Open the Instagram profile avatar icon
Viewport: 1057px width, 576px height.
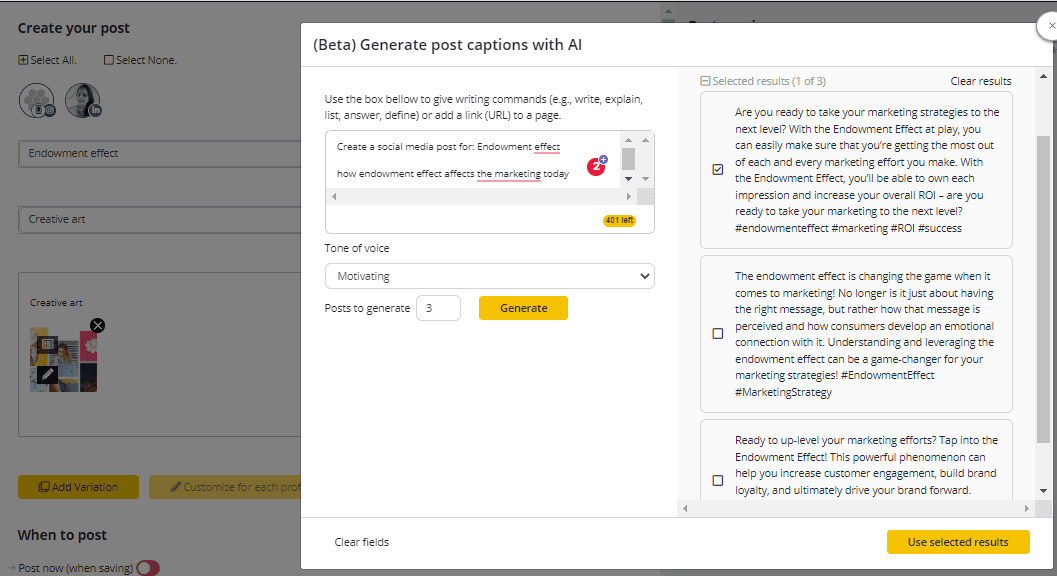click(x=37, y=100)
